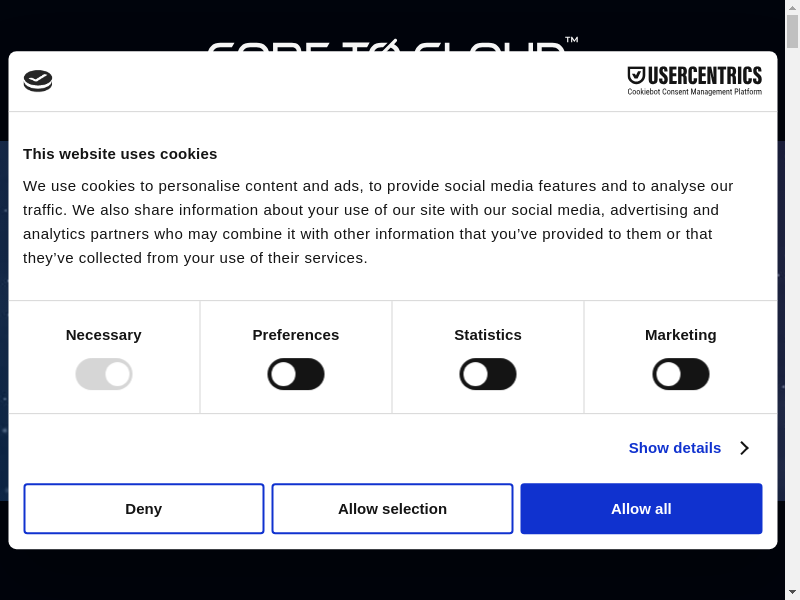Click the Core to Cloud logo behind the dialog
The image size is (800, 600).
click(390, 45)
